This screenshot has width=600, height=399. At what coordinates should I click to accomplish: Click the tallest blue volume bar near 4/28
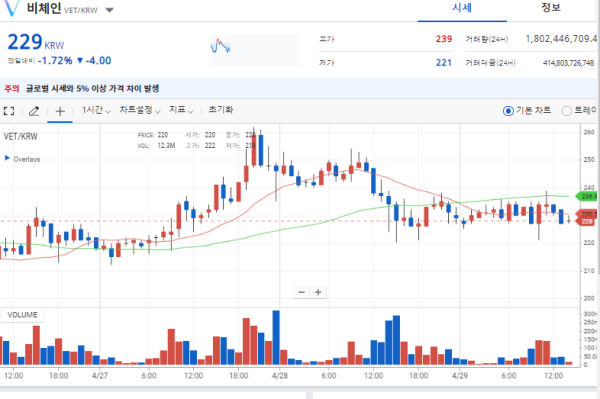276,337
